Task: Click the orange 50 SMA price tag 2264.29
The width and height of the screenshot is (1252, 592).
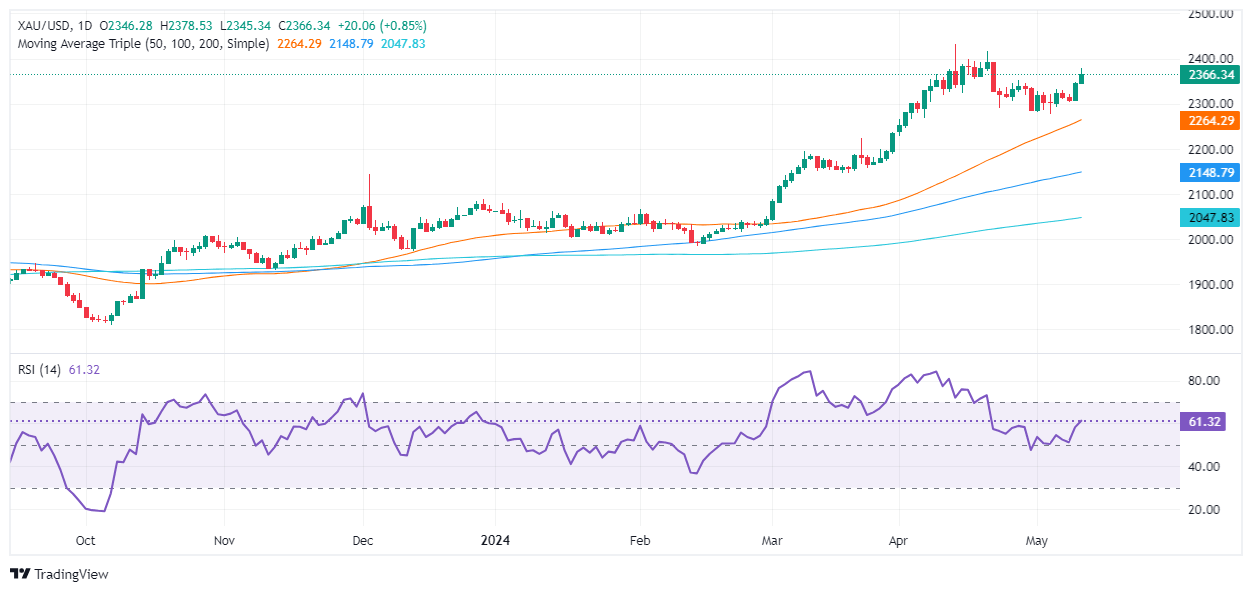Action: click(x=1209, y=121)
